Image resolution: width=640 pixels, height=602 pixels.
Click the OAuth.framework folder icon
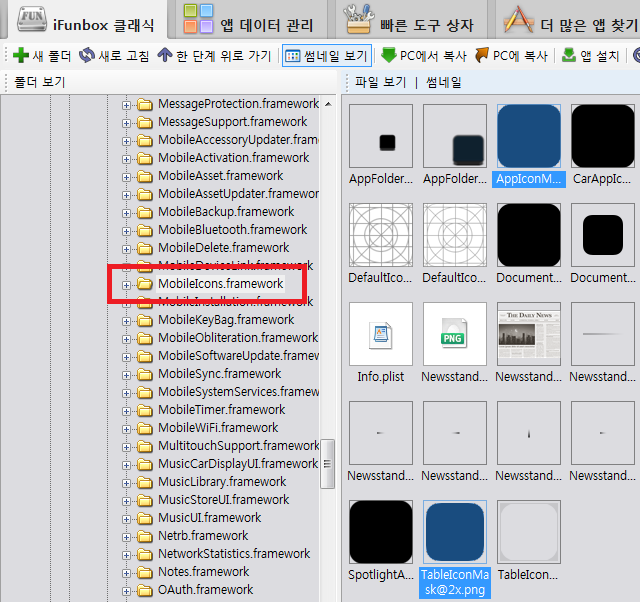point(144,590)
